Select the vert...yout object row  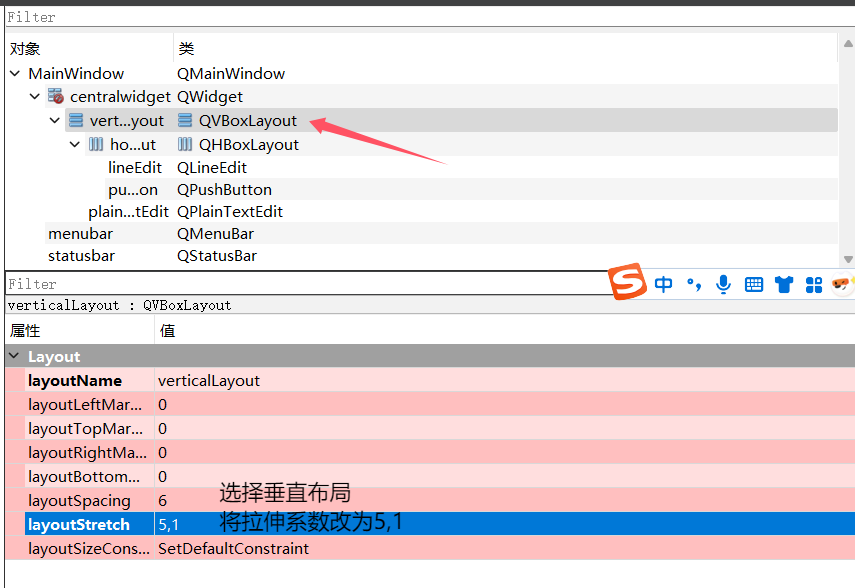click(421, 121)
